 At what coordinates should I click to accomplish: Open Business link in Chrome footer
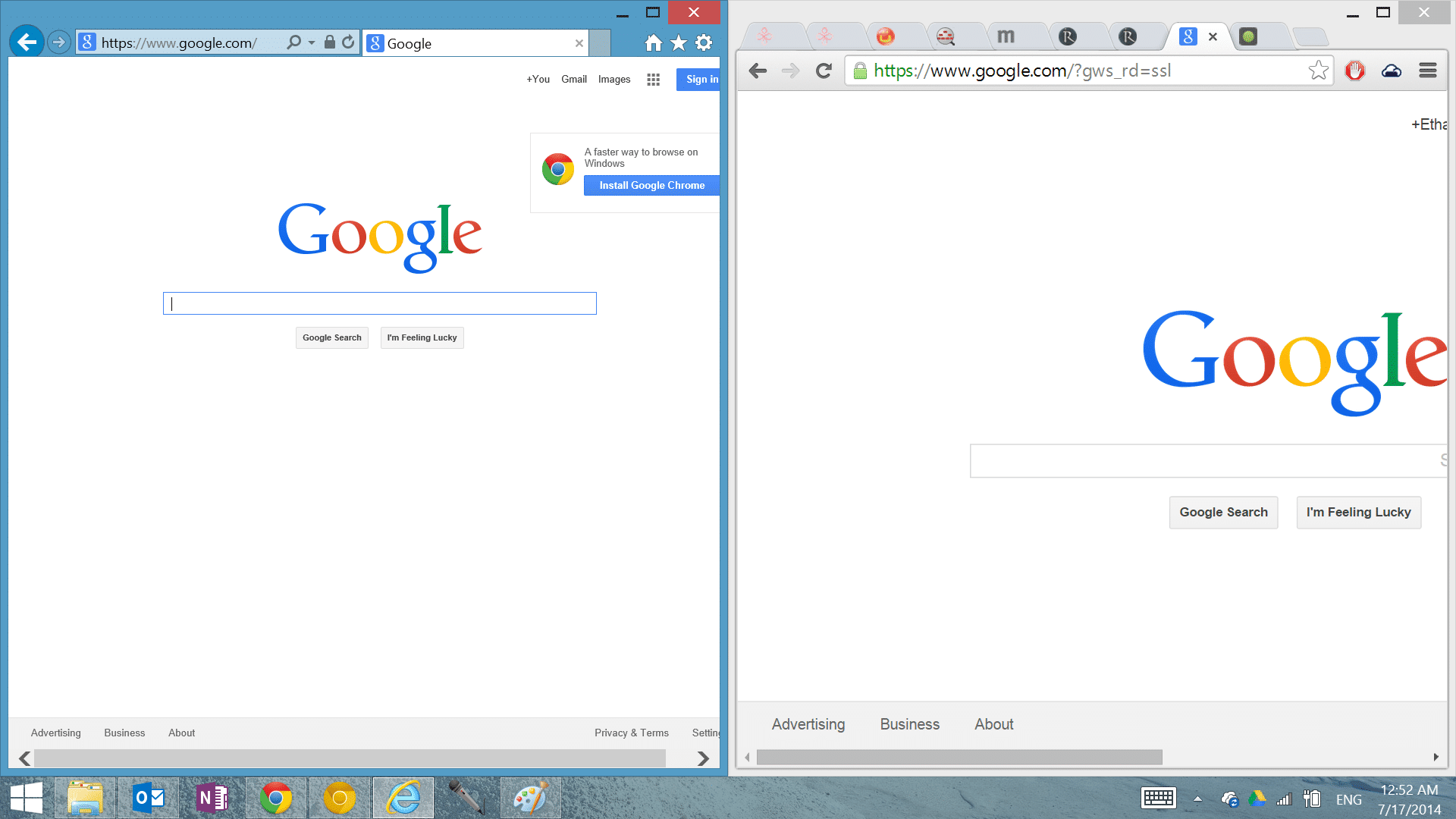coord(909,724)
